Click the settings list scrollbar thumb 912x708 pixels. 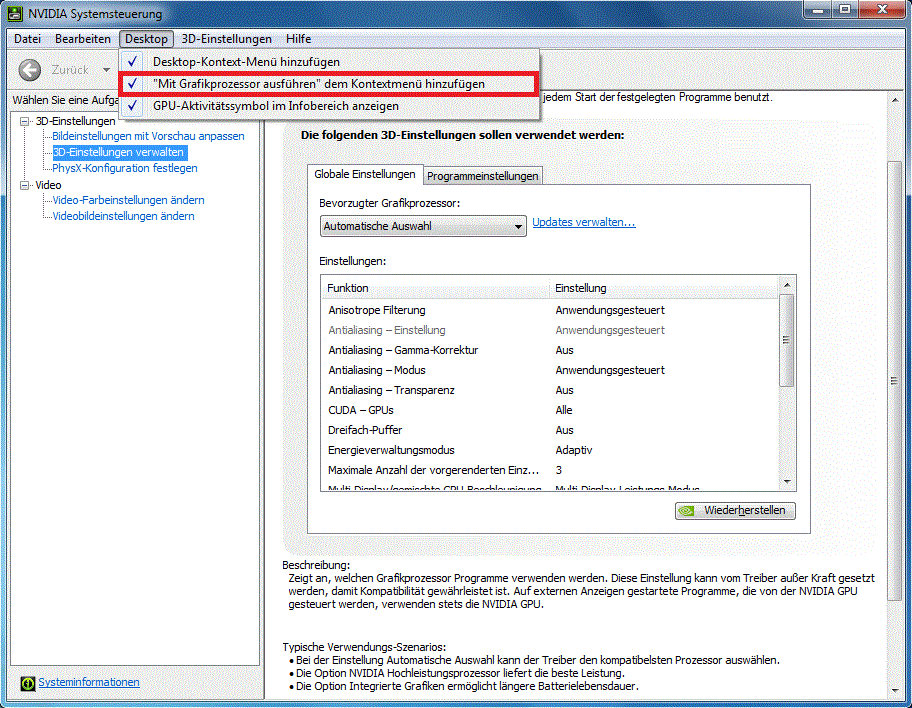[787, 340]
